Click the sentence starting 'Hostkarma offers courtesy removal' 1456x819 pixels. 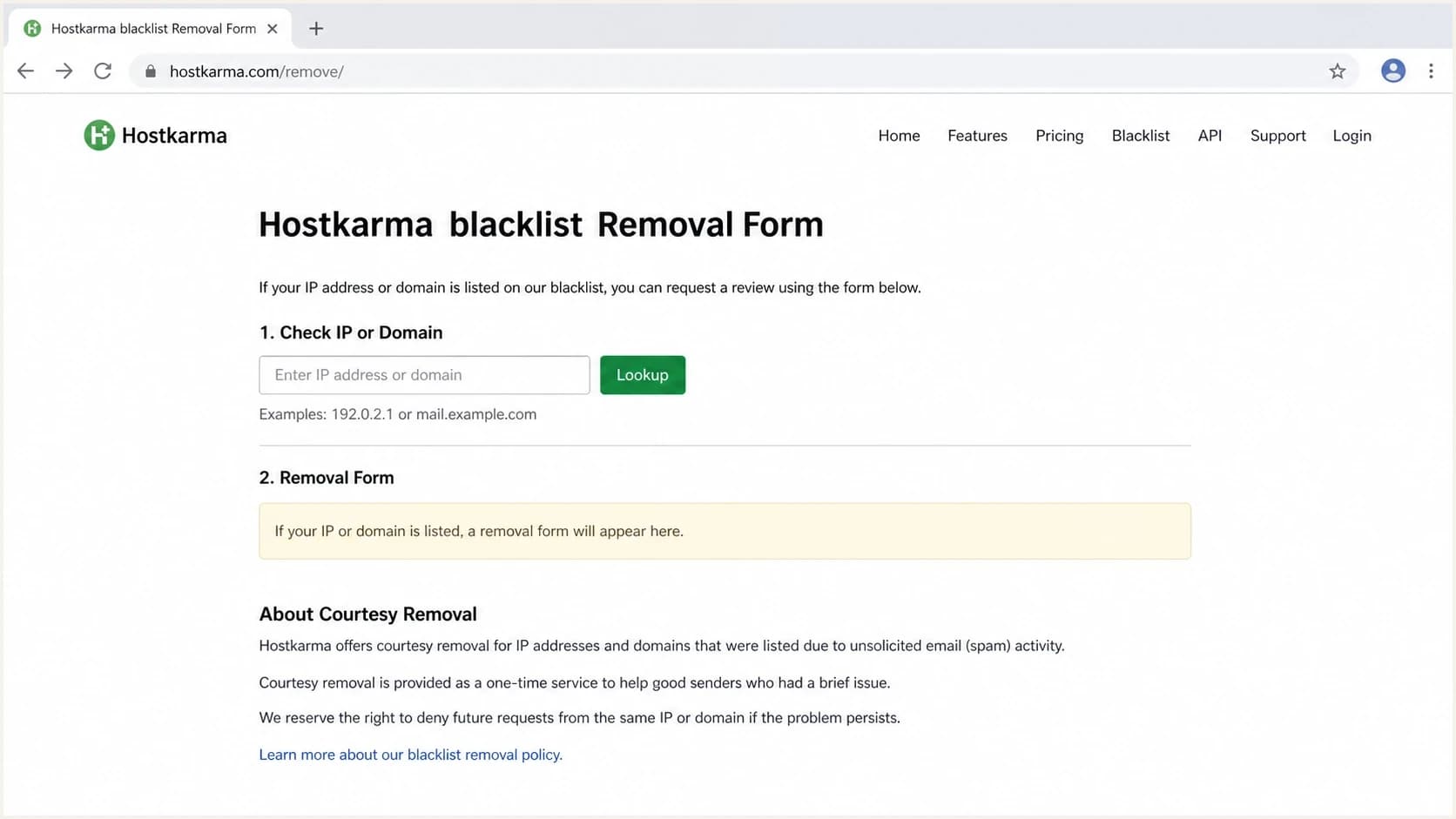662,646
